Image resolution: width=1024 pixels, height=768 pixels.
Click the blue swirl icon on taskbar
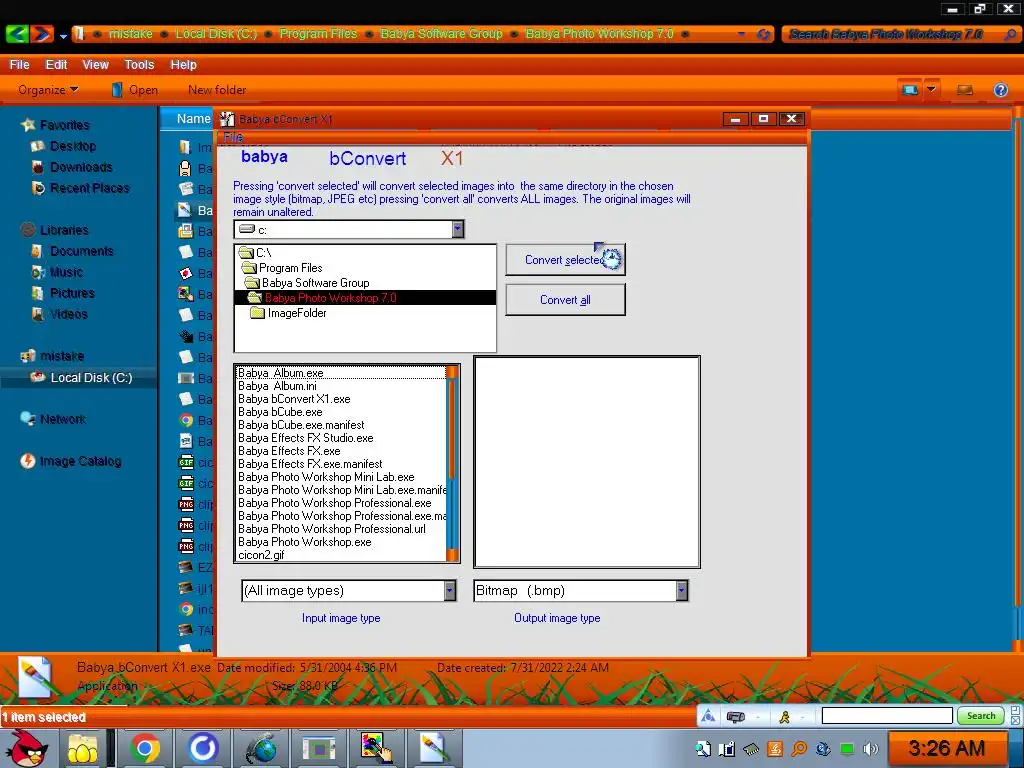tap(202, 748)
